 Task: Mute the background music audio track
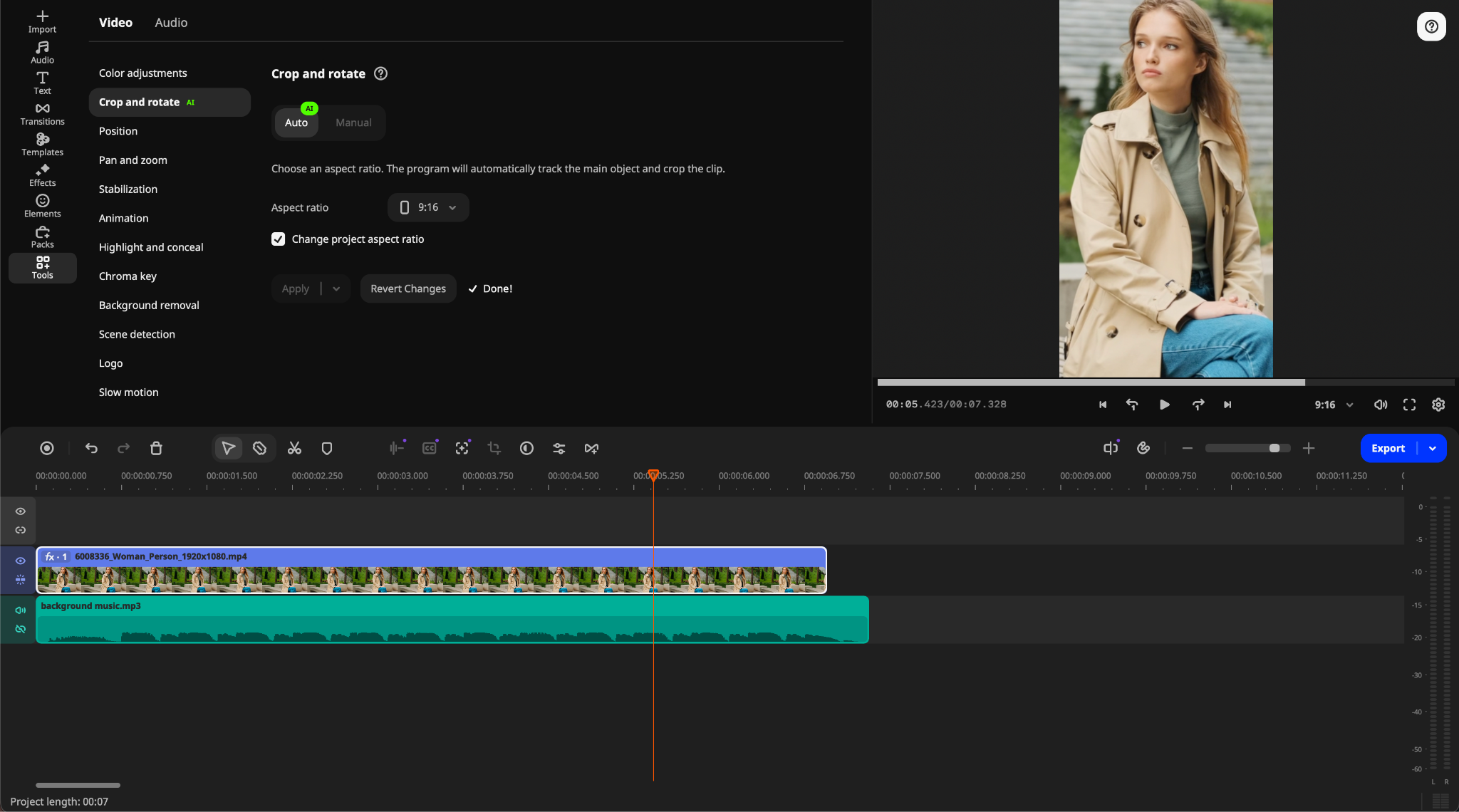(x=21, y=610)
